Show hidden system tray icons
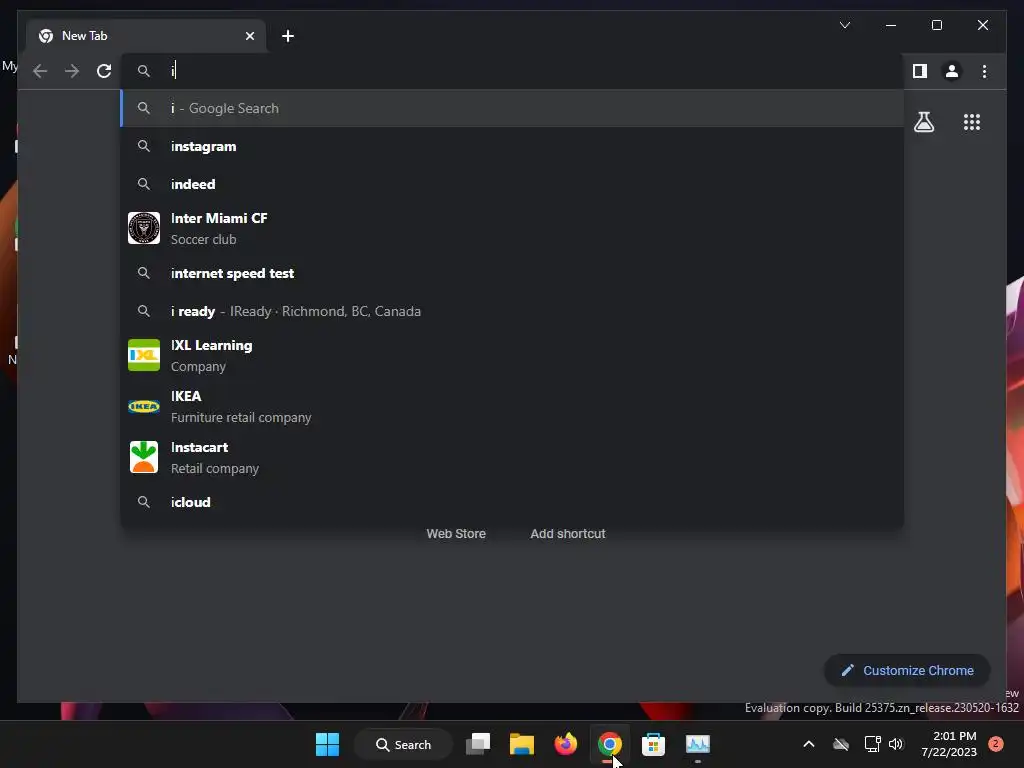 click(x=808, y=744)
